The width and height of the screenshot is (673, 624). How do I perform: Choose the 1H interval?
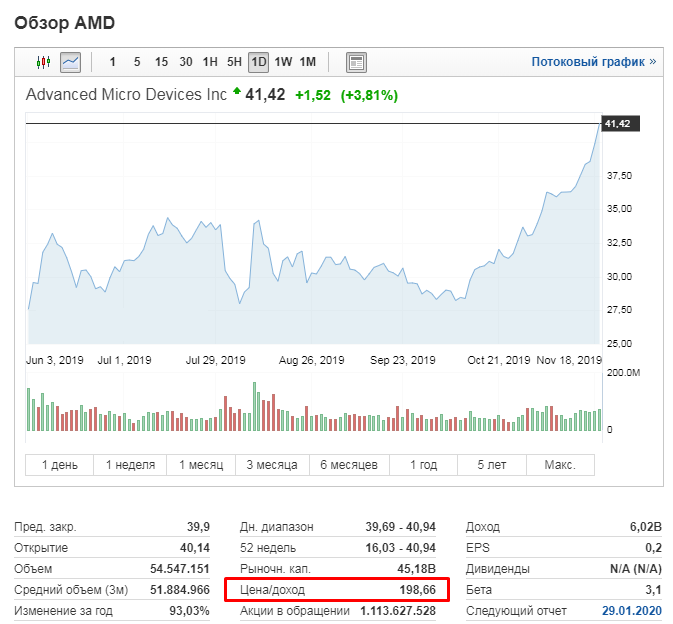210,62
